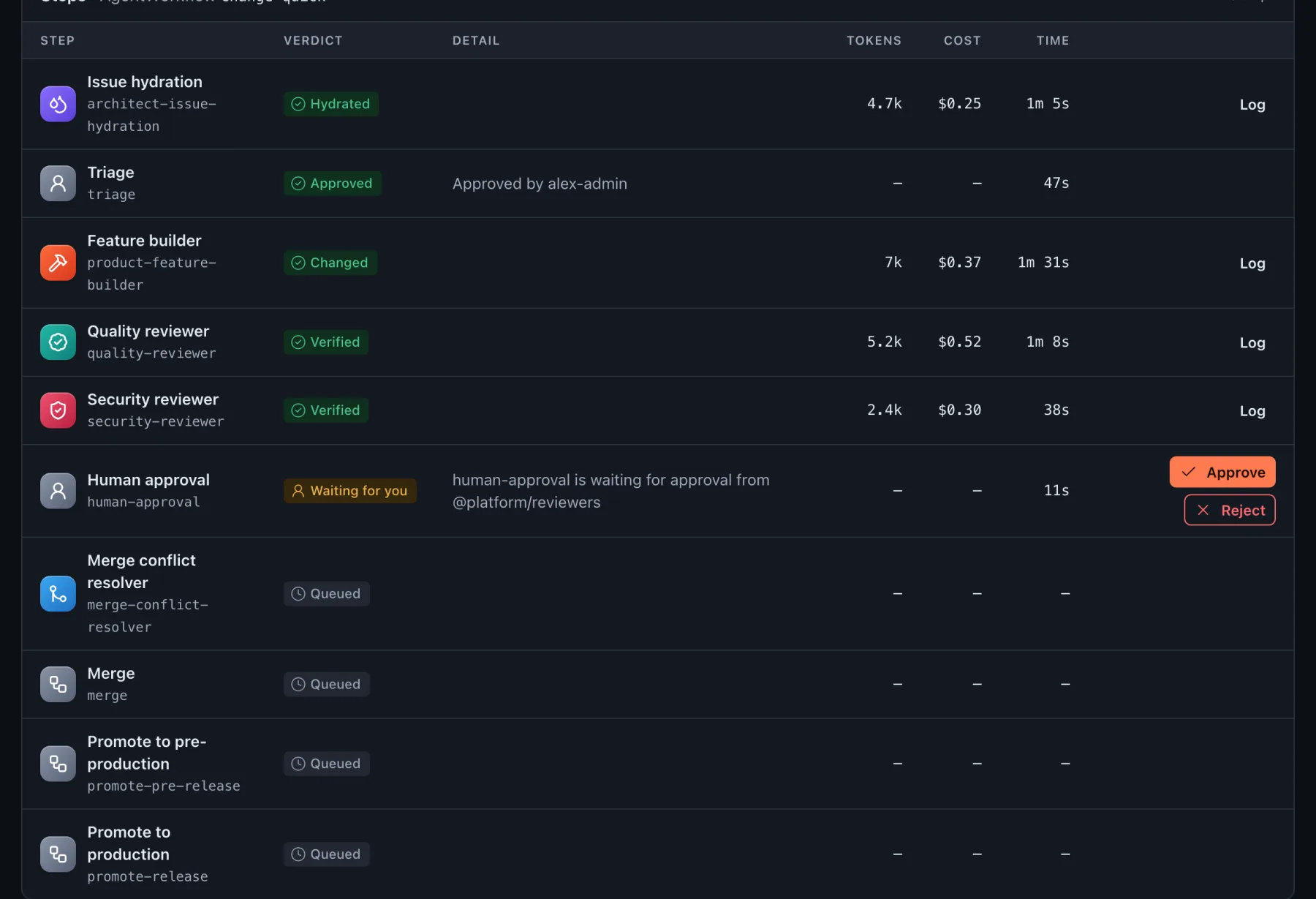Select the Human approval step name
The height and width of the screenshot is (899, 1316).
[x=148, y=480]
